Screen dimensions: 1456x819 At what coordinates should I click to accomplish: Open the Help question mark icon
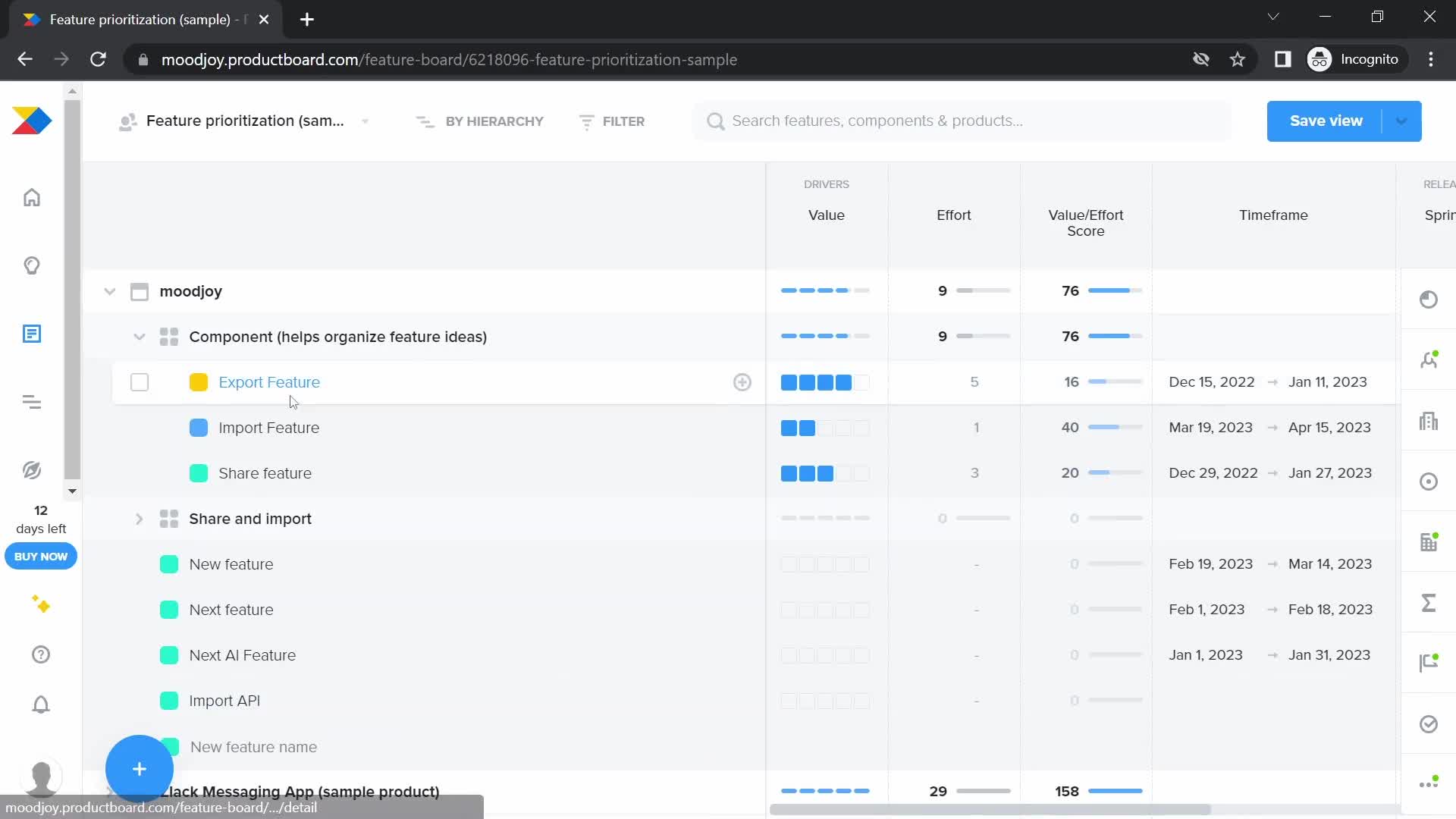pos(41,654)
